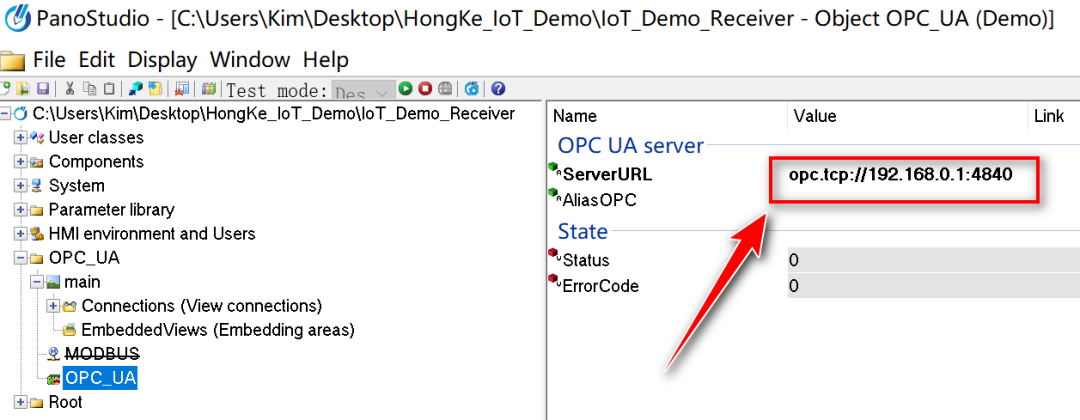This screenshot has width=1080, height=420.
Task: Click the Link column header
Action: (x=1049, y=116)
